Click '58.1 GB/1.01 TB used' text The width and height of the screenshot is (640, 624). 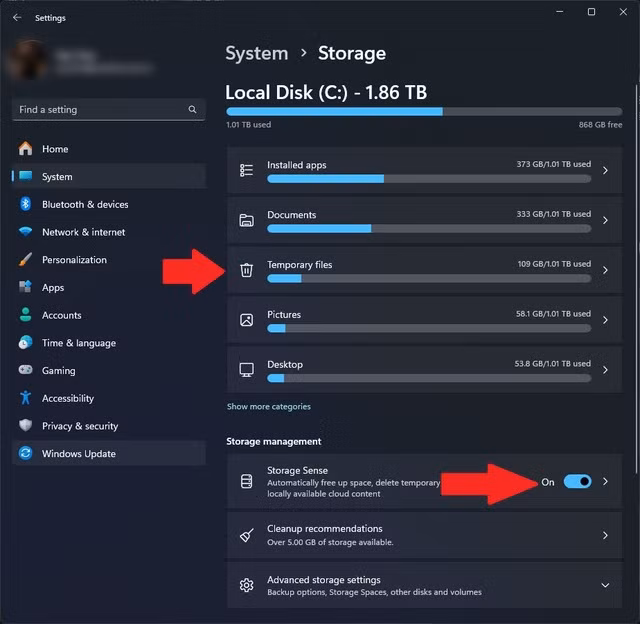tap(553, 314)
